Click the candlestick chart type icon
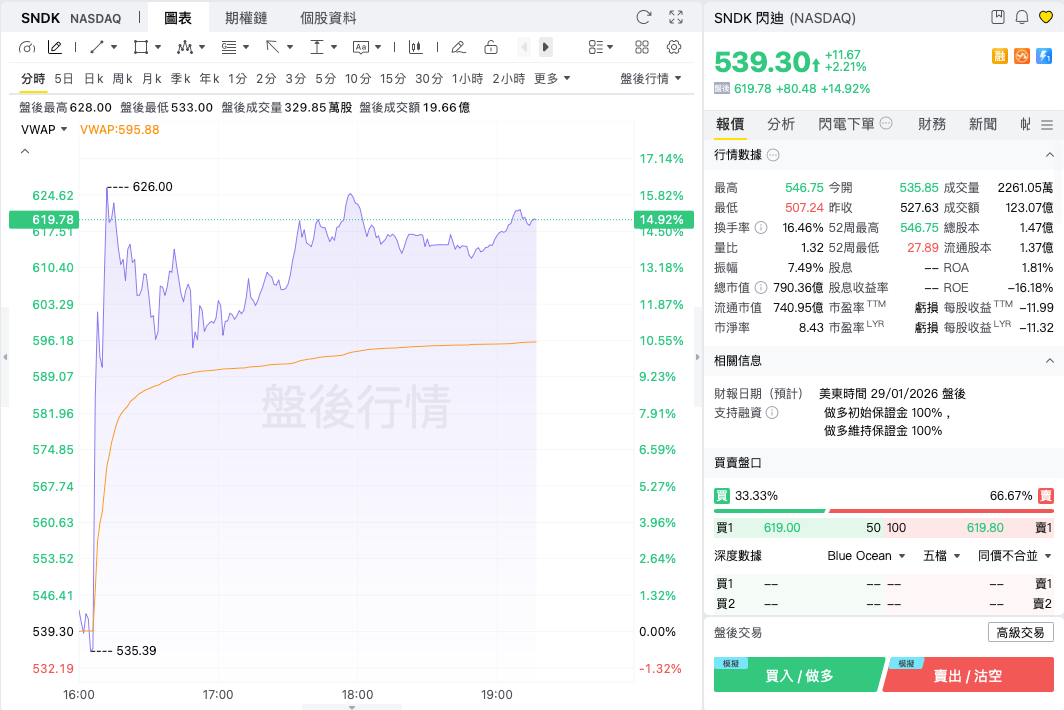Viewport: 1064px width, 710px height. point(415,47)
